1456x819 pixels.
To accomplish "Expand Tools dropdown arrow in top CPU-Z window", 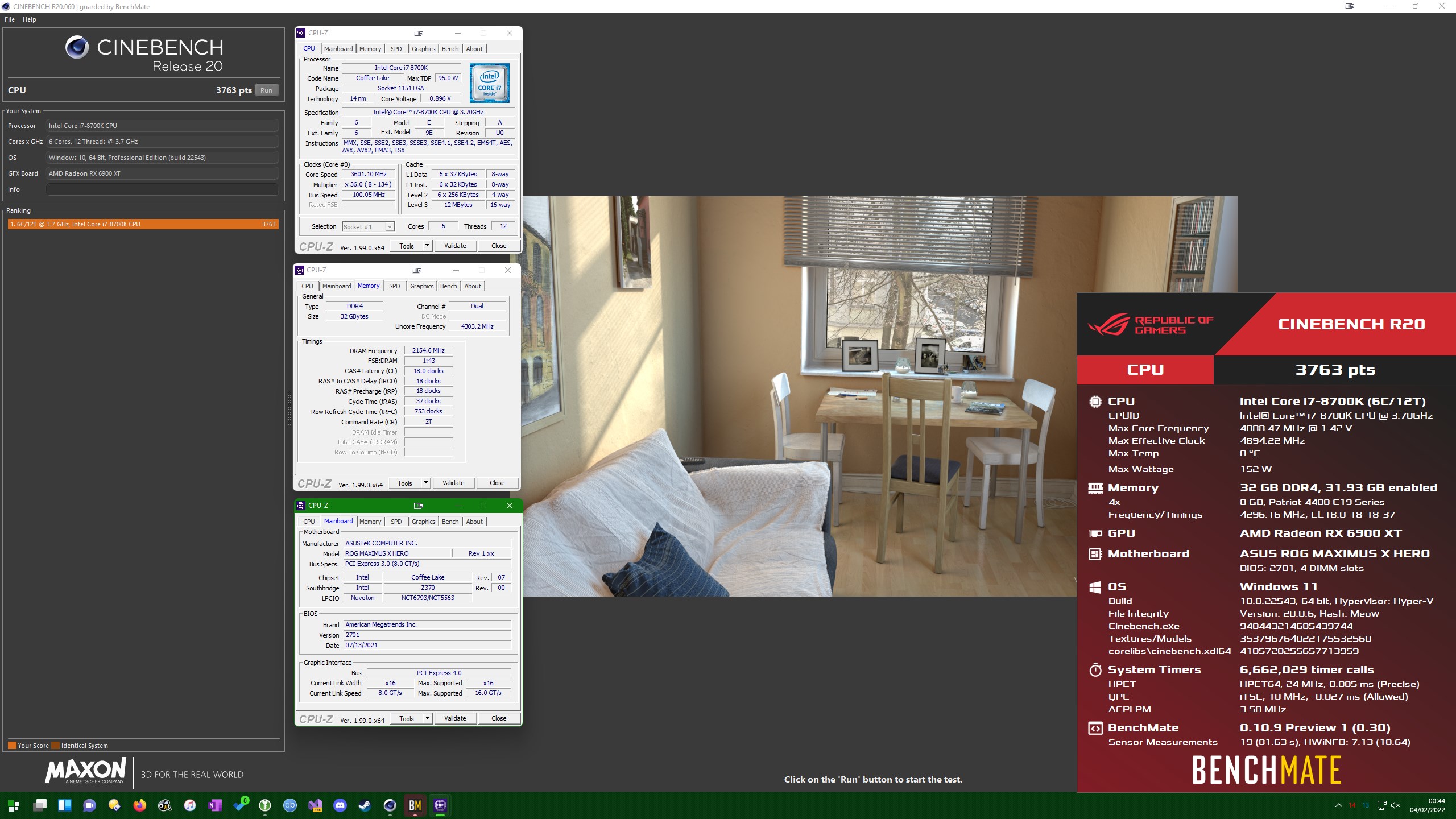I will (x=428, y=246).
